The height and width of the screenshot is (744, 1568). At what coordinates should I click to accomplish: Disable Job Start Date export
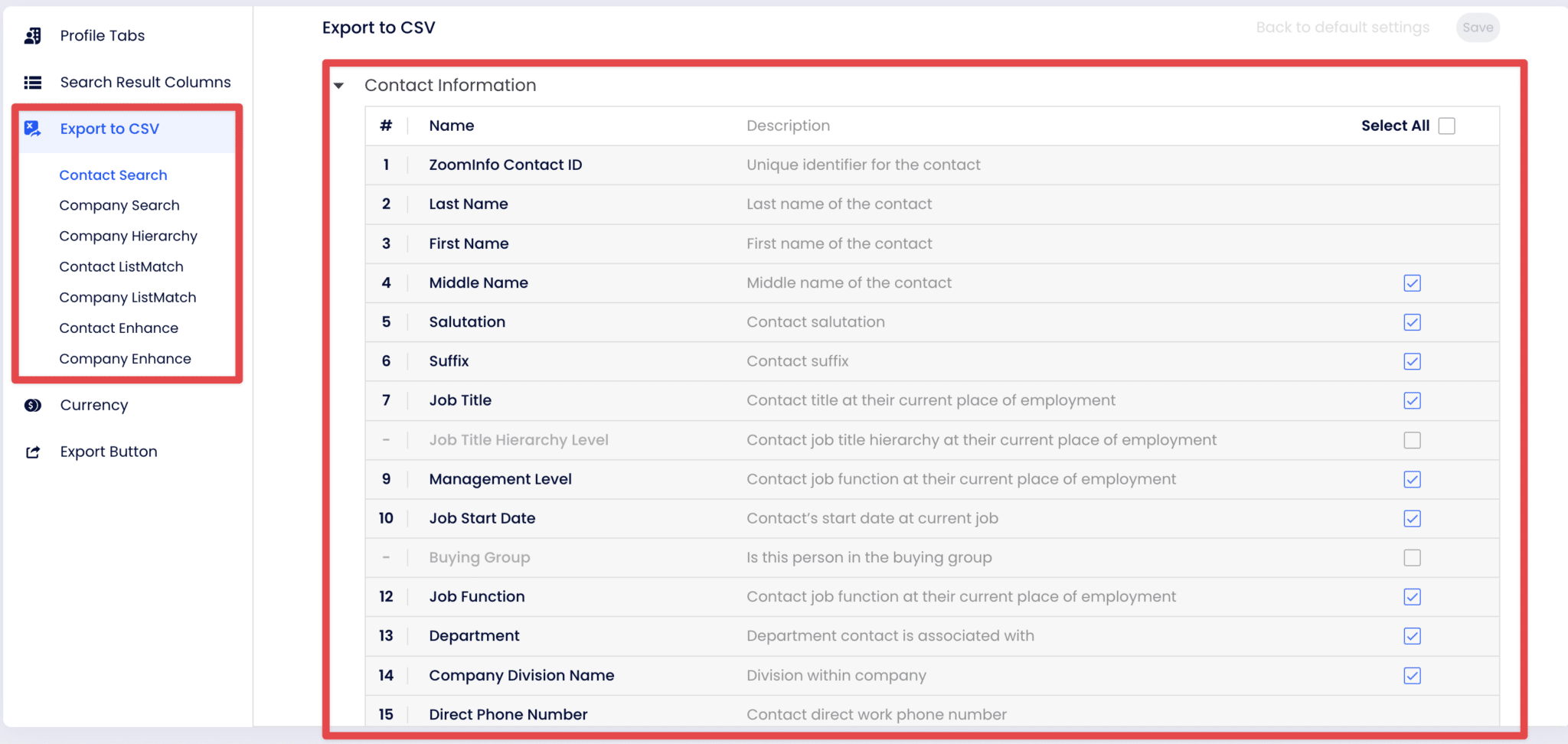point(1413,518)
